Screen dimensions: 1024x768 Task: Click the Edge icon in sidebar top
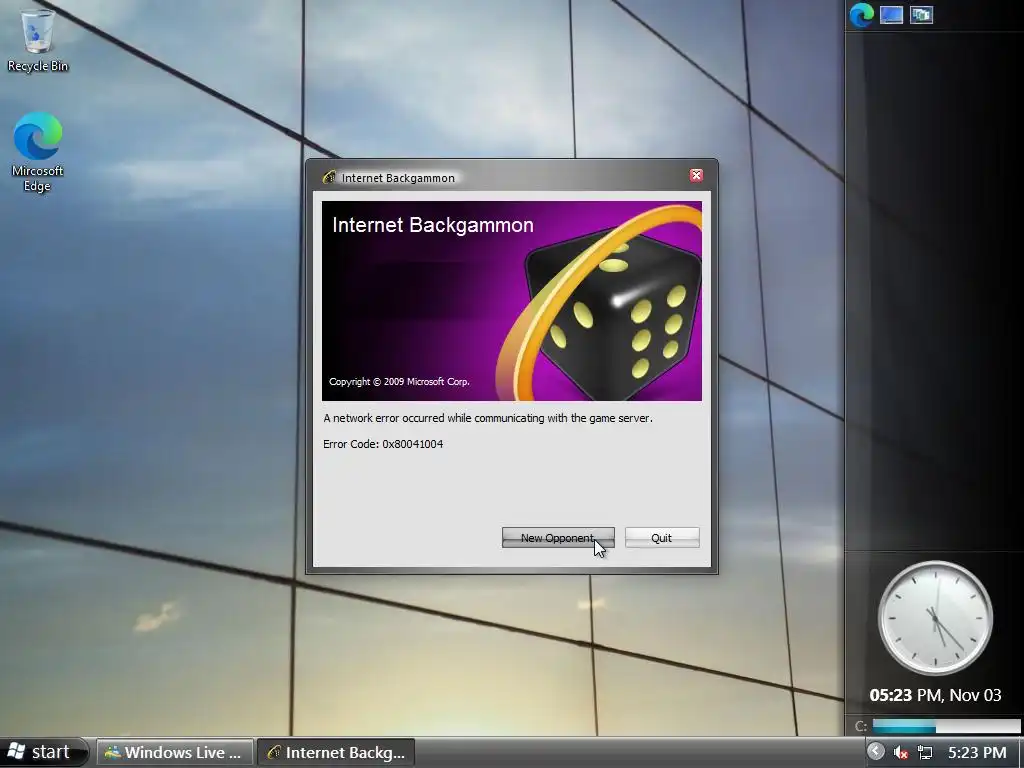pyautogui.click(x=861, y=15)
